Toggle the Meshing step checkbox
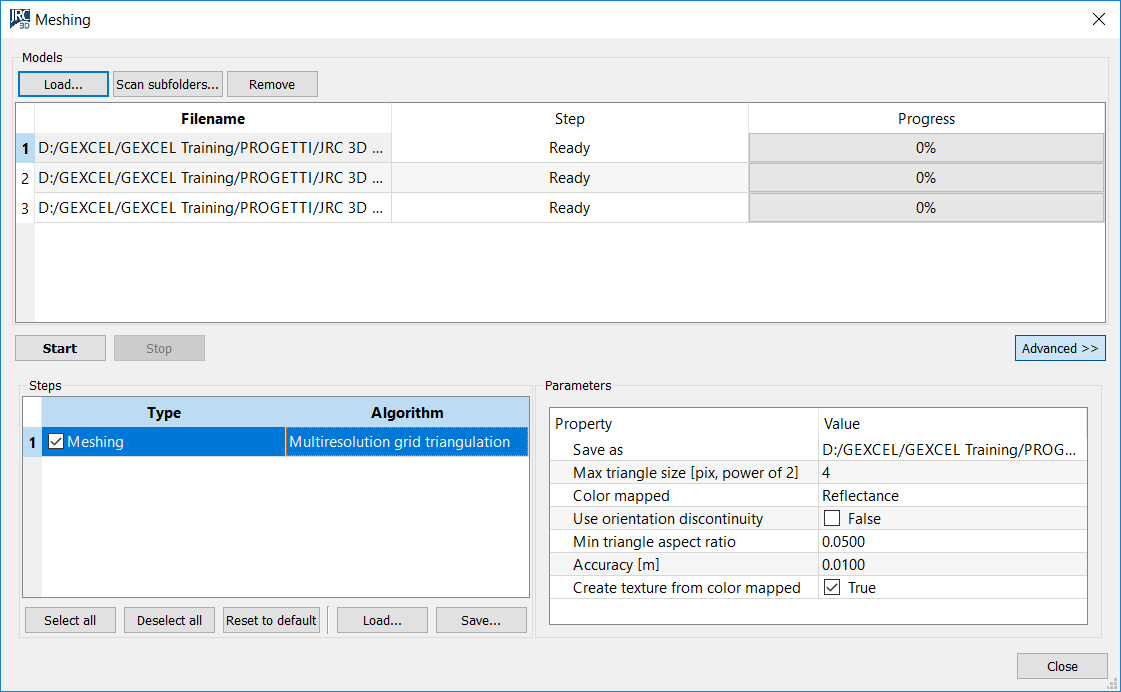This screenshot has height=692, width=1121. (x=56, y=442)
